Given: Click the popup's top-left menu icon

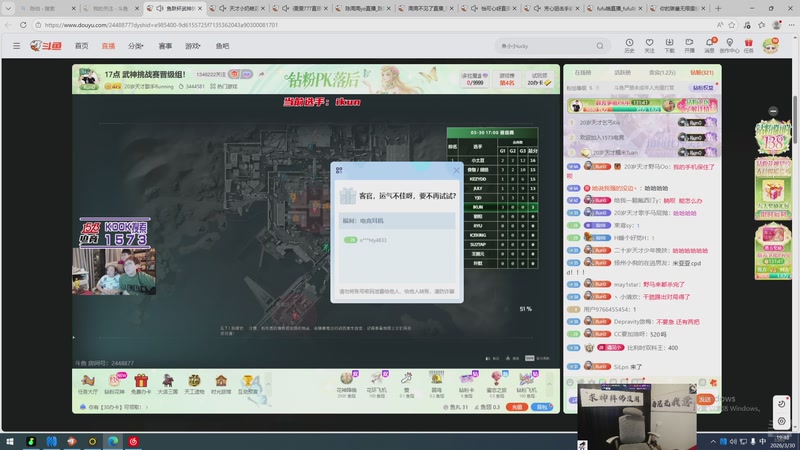Looking at the screenshot, I should tap(339, 170).
